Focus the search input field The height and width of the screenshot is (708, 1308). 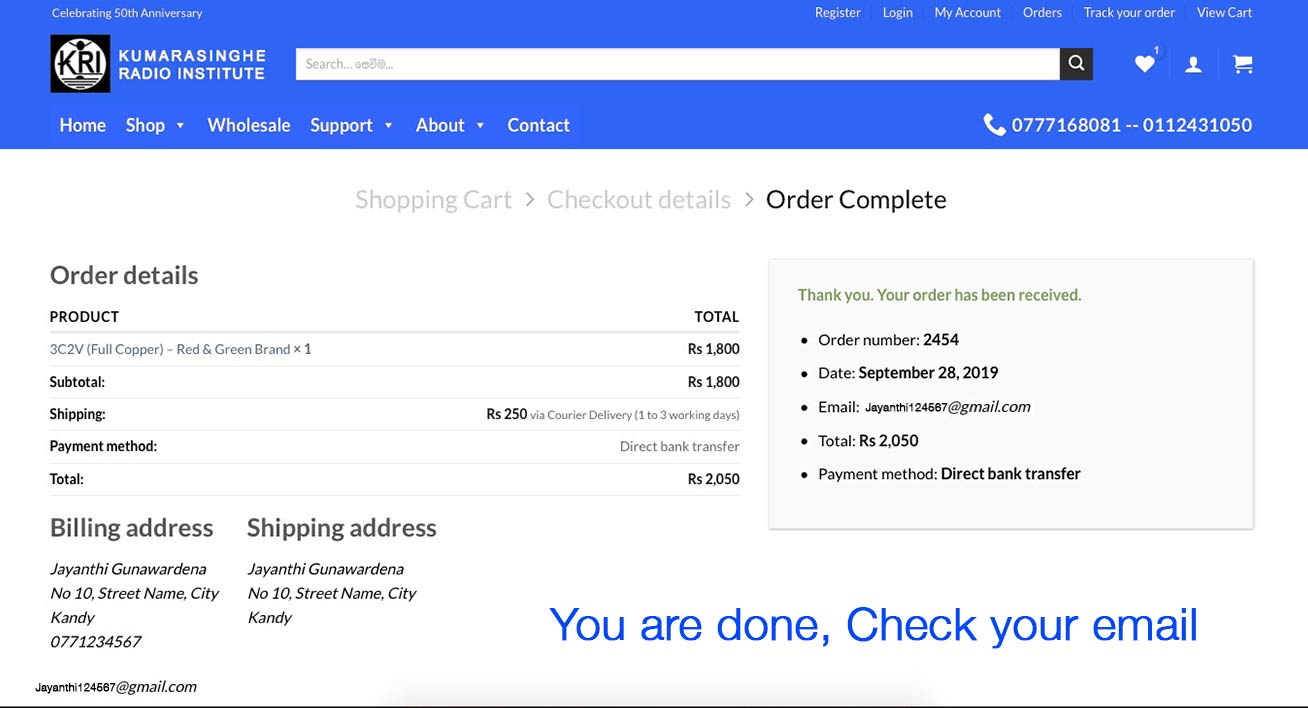click(678, 64)
